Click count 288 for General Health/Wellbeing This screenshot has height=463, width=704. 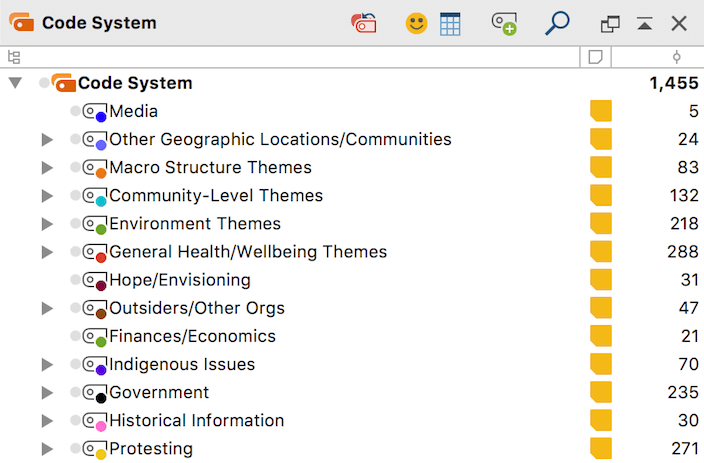682,252
